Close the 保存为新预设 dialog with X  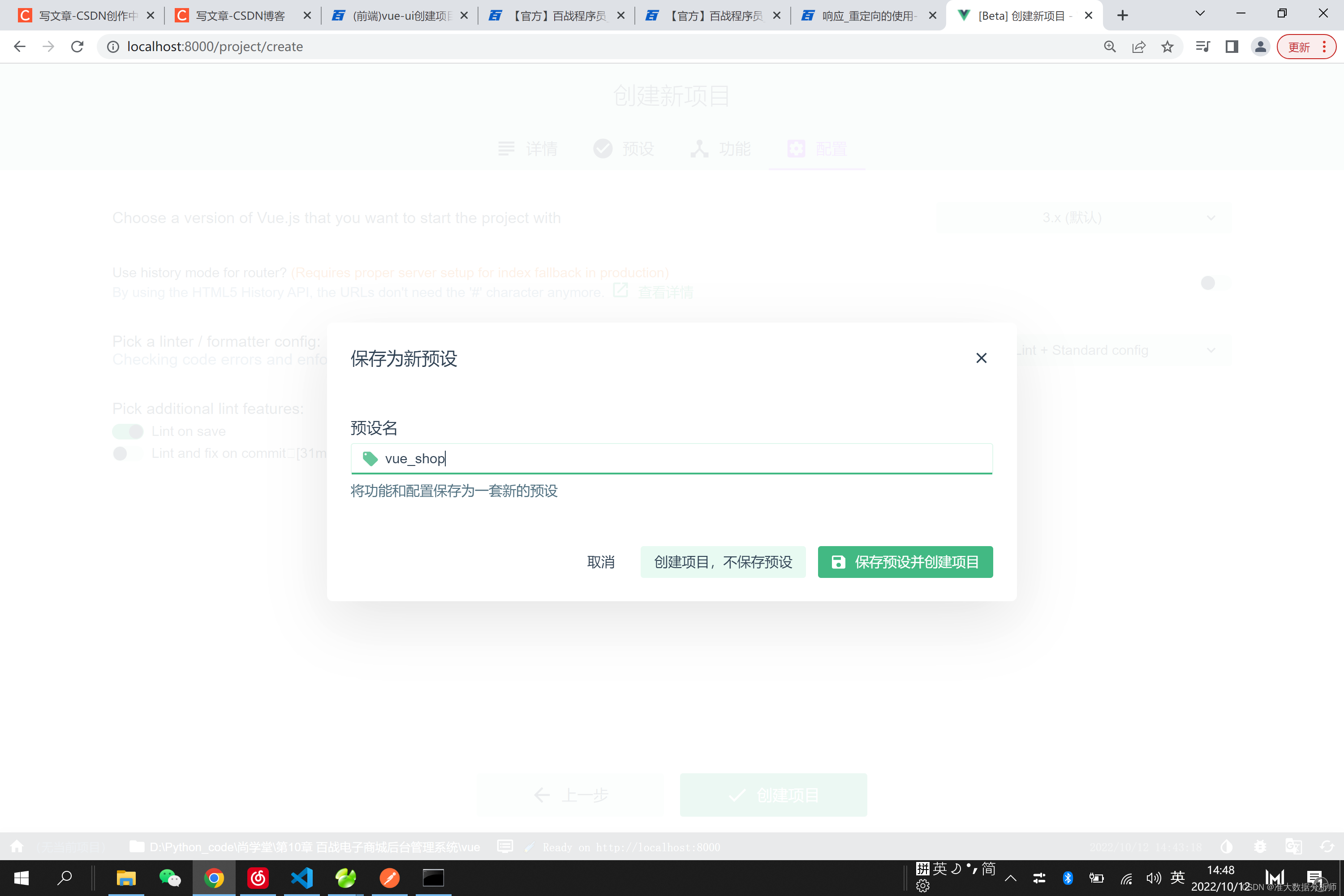(981, 358)
